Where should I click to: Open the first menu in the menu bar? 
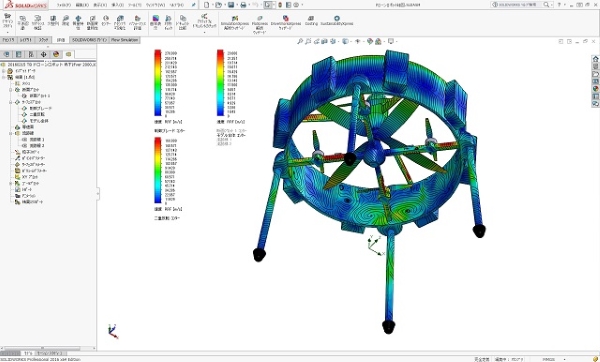[x=64, y=5]
